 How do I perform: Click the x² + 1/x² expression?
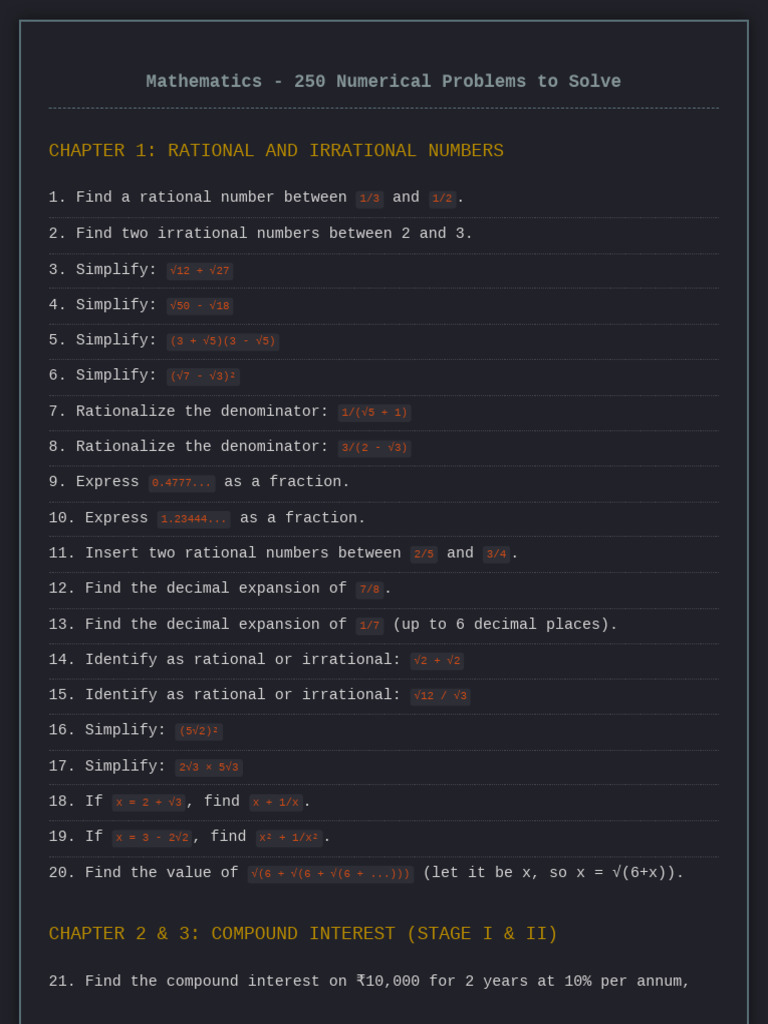coord(289,838)
